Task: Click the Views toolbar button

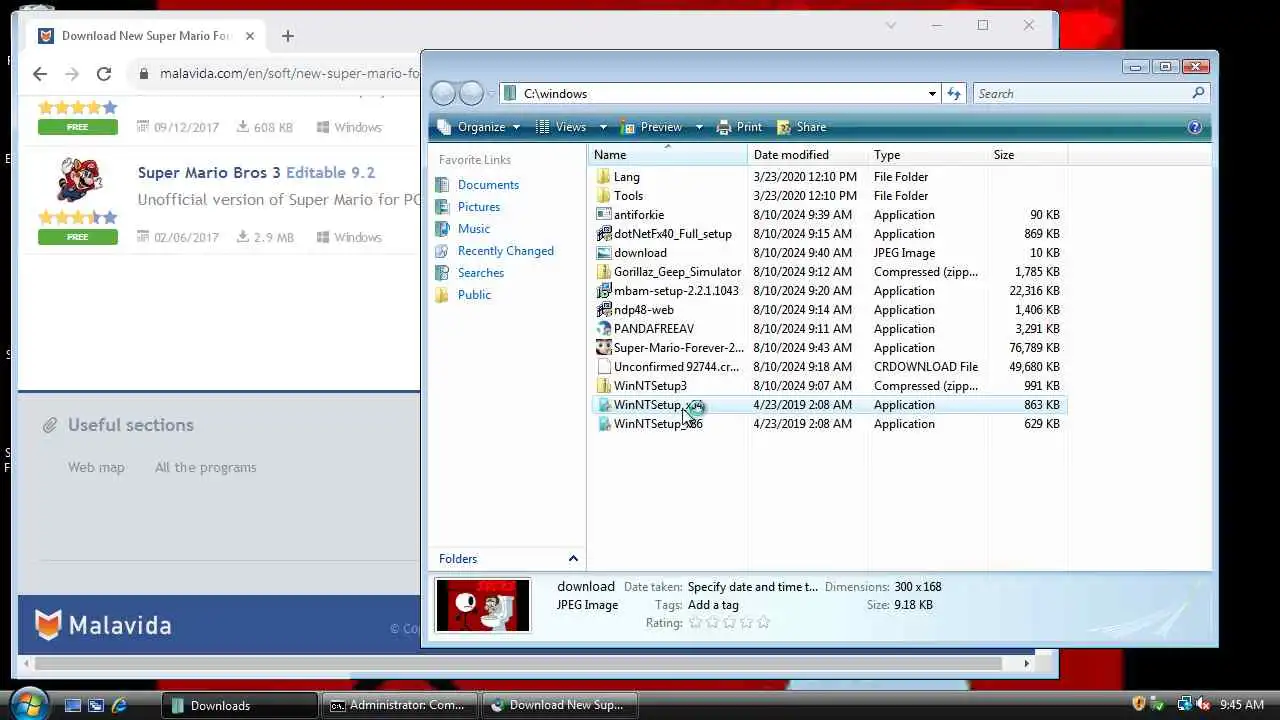Action: point(563,127)
